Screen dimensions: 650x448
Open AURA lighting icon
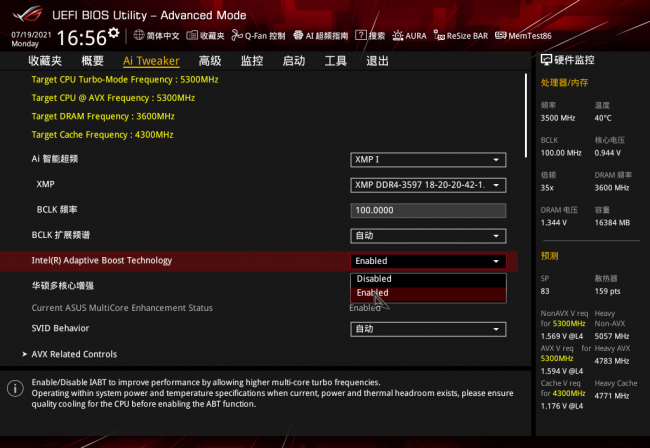(x=398, y=35)
